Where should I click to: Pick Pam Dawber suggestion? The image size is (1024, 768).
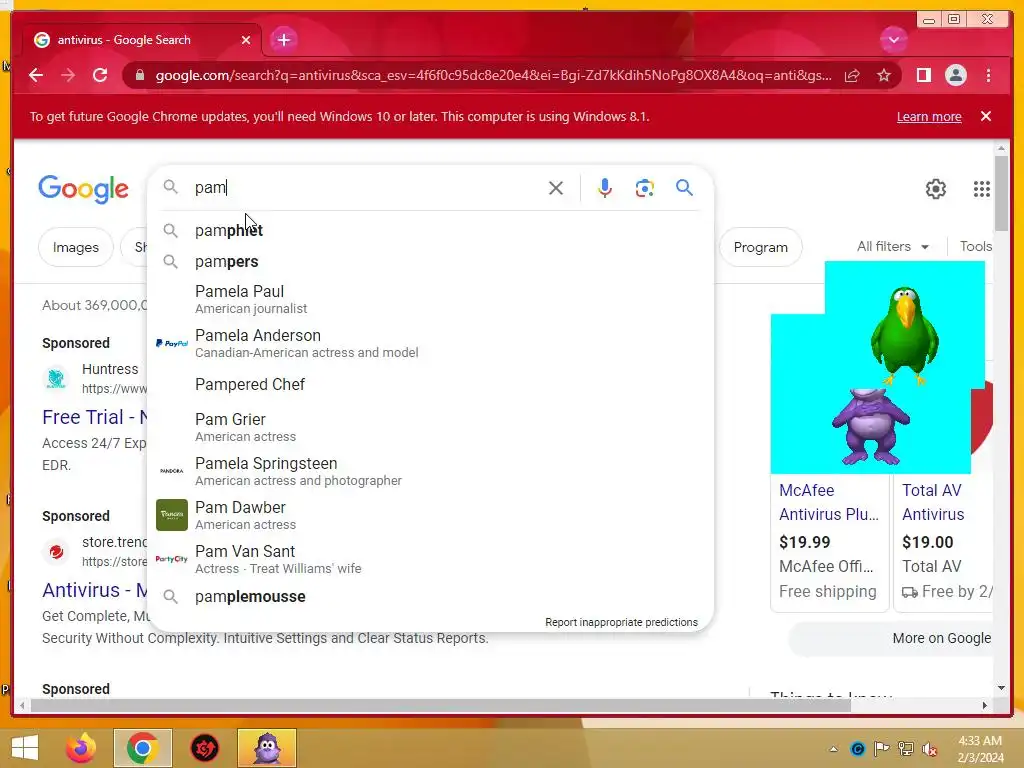[430, 515]
